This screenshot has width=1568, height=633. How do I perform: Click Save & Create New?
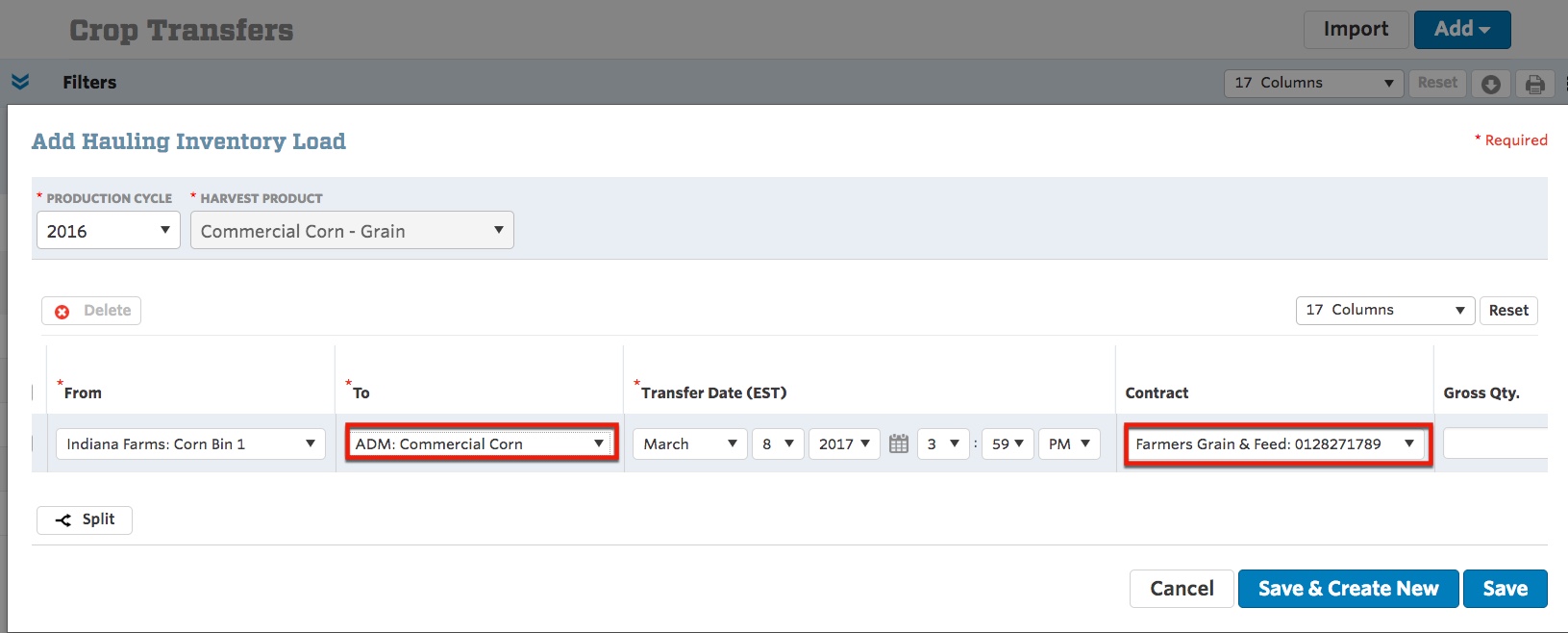[x=1349, y=589]
